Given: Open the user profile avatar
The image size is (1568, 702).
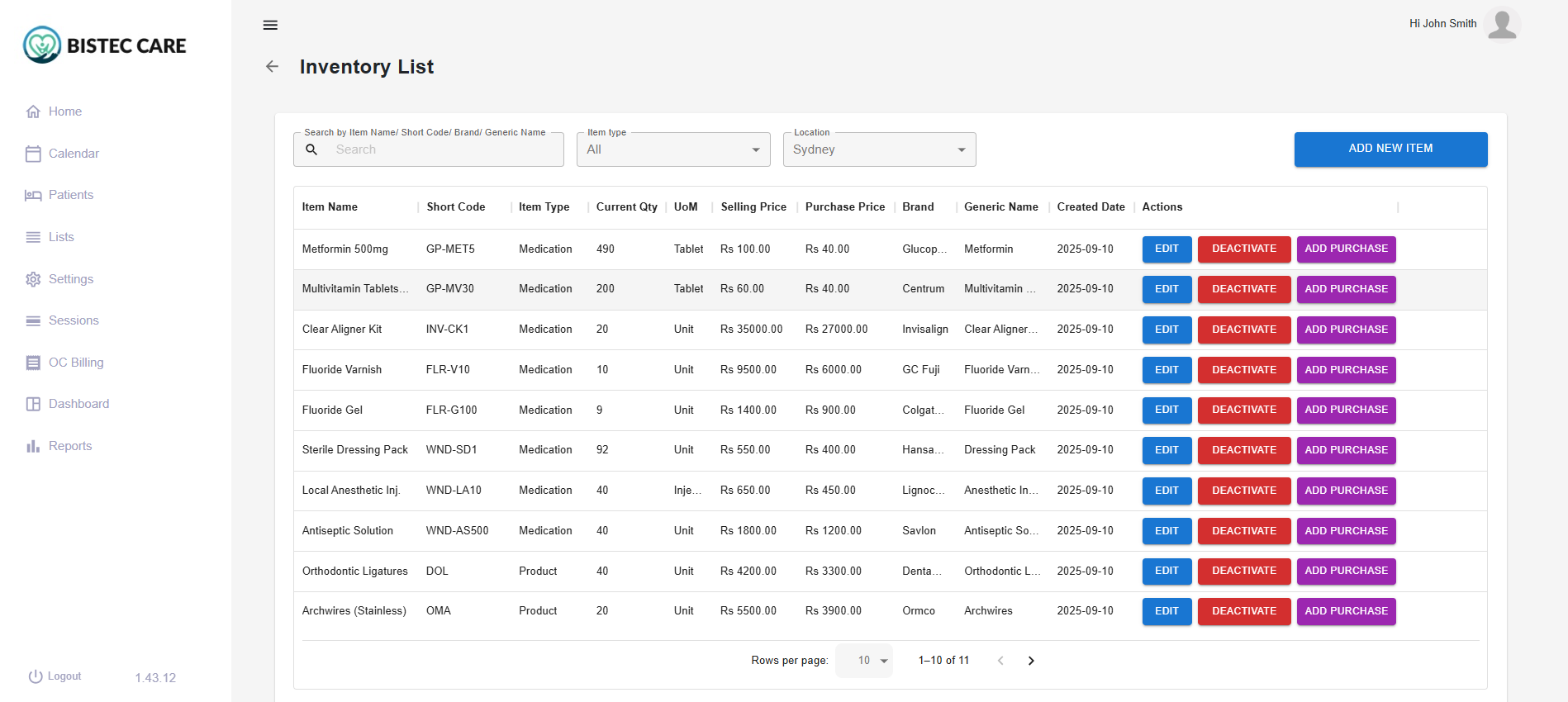Looking at the screenshot, I should coord(1501,24).
